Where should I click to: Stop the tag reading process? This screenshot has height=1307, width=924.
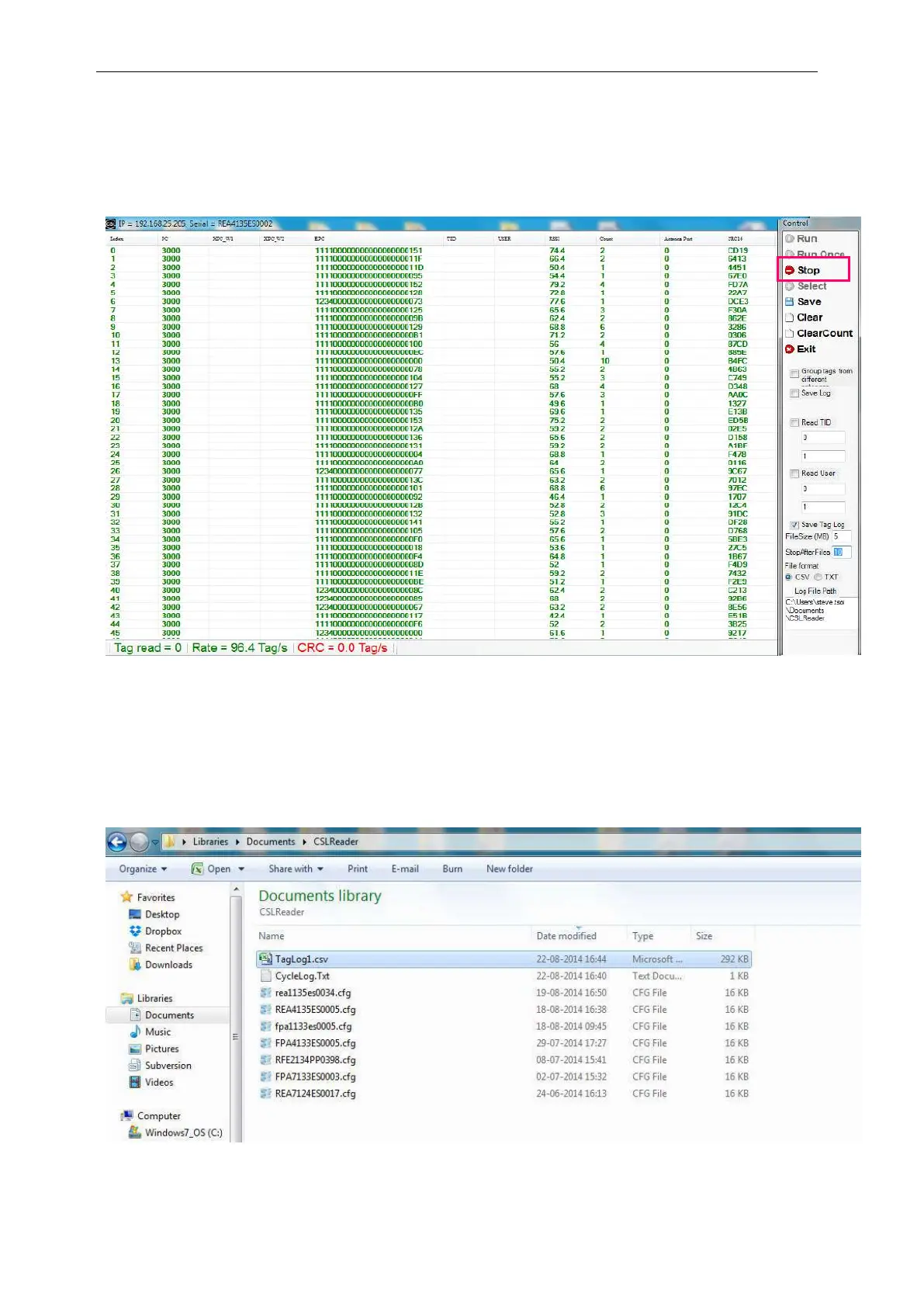[x=802, y=270]
